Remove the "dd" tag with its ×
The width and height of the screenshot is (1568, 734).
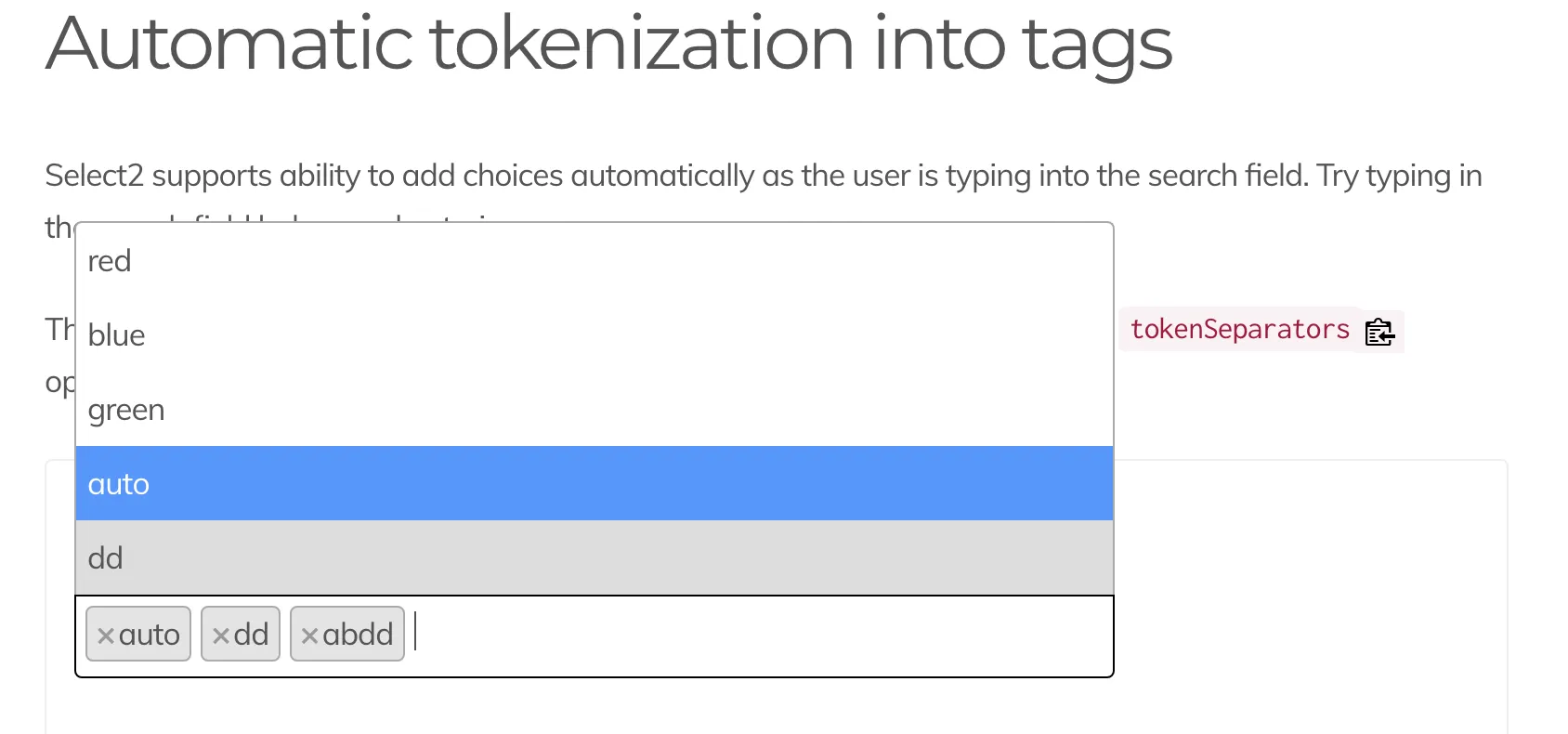click(221, 636)
